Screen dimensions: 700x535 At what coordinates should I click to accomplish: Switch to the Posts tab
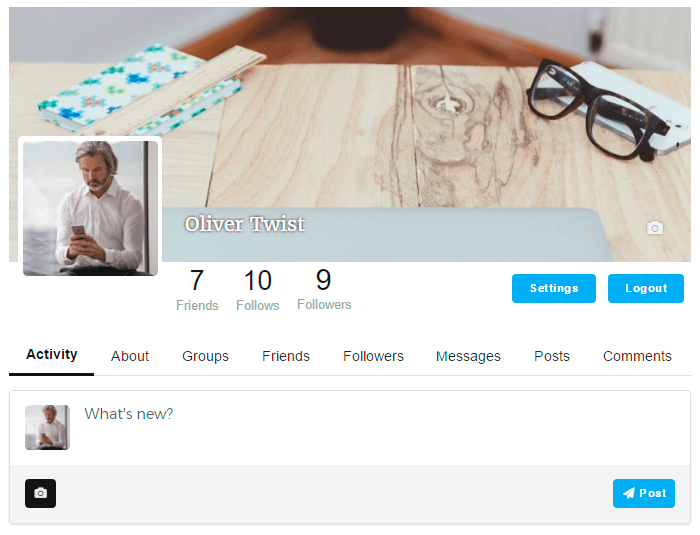552,356
